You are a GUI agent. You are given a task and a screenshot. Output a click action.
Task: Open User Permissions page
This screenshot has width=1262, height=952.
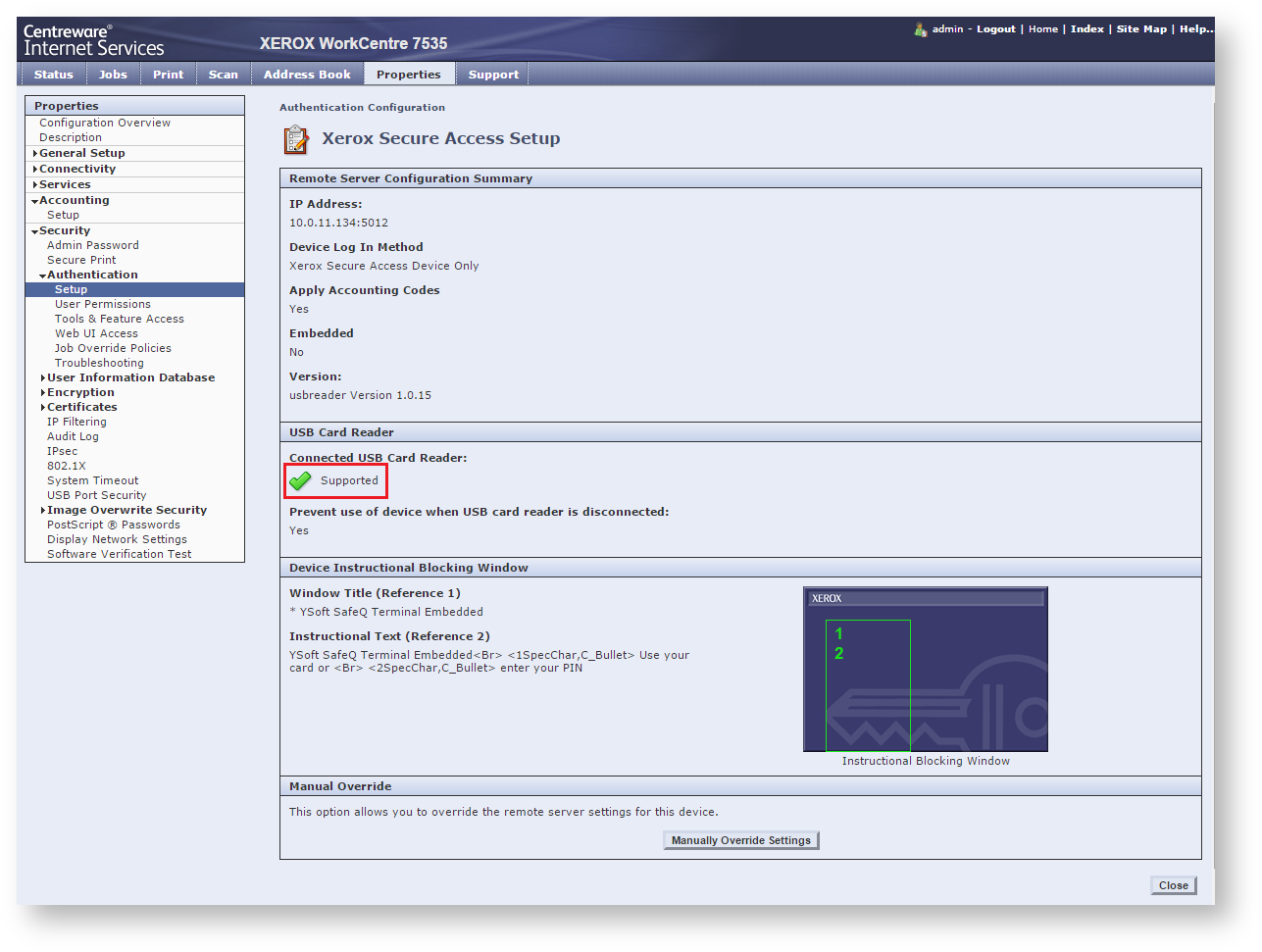tap(103, 304)
